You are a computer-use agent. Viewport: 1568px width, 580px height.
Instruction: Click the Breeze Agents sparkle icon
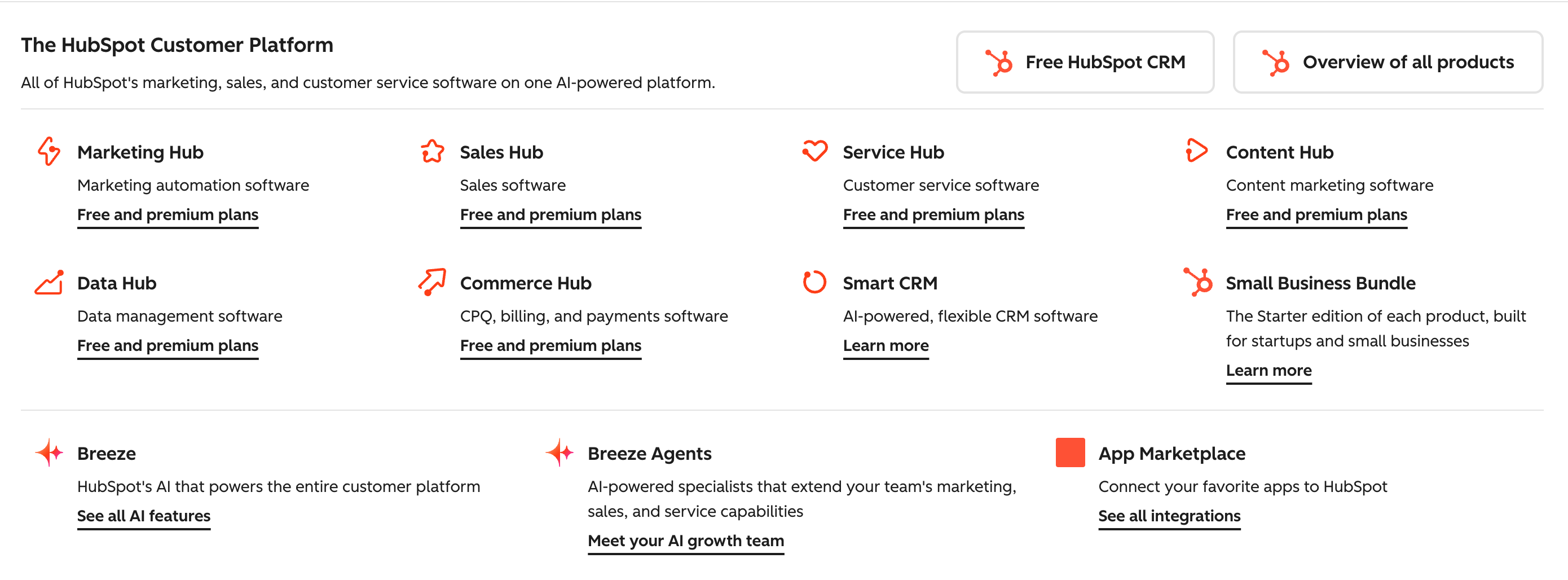(x=560, y=452)
